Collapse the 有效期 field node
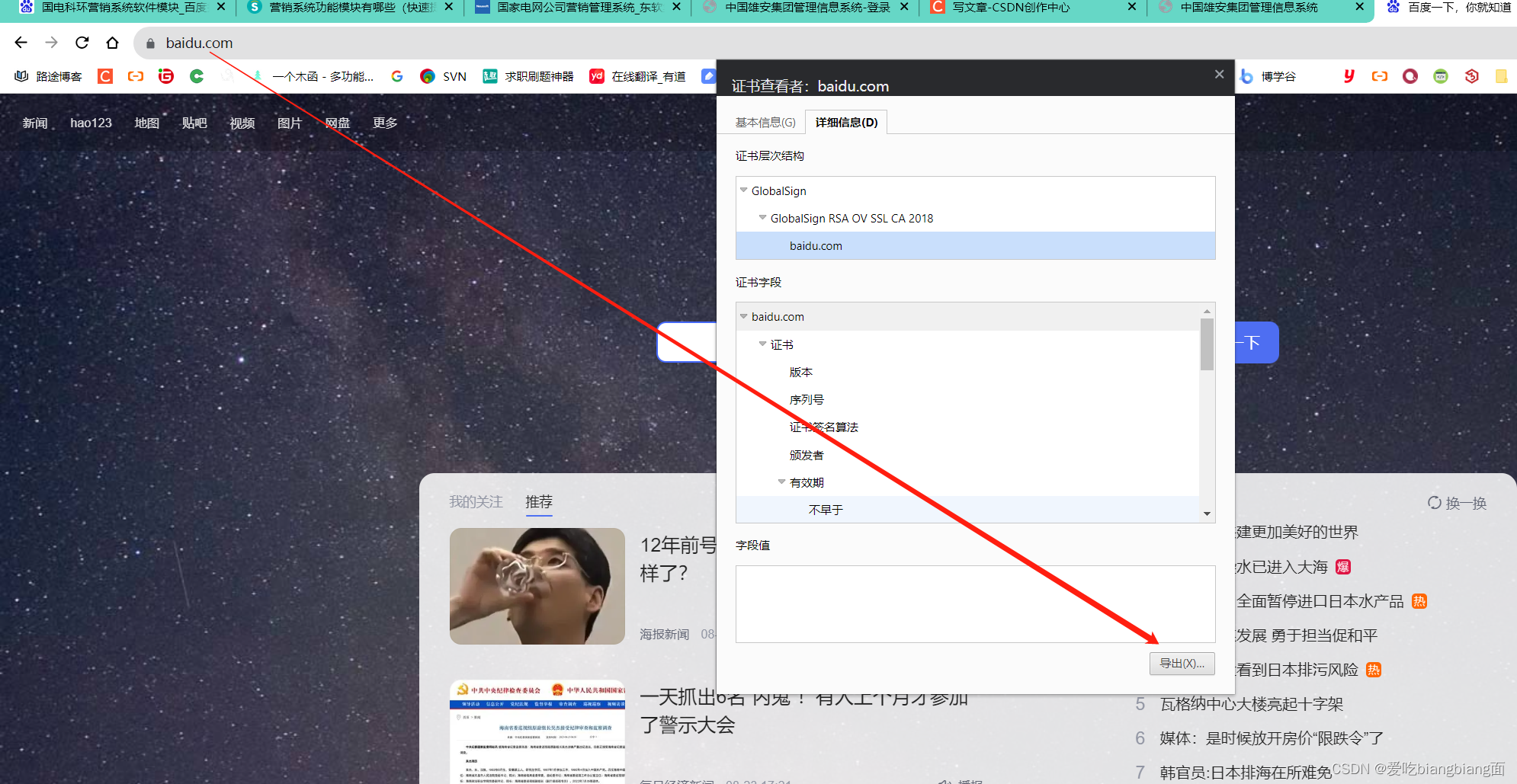The image size is (1517, 784). 781,482
